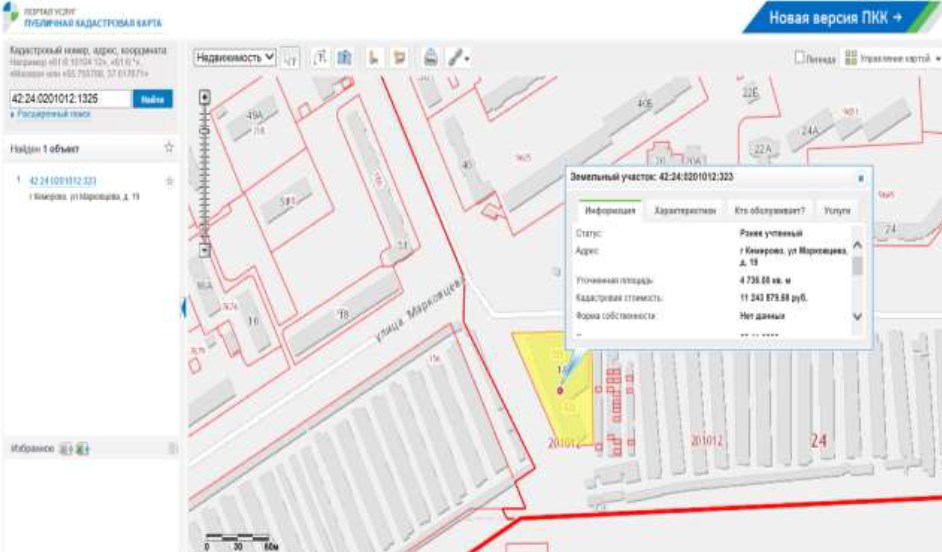Click the star beside 'Найден 1 объект'
This screenshot has height=552, width=942.
(x=169, y=148)
